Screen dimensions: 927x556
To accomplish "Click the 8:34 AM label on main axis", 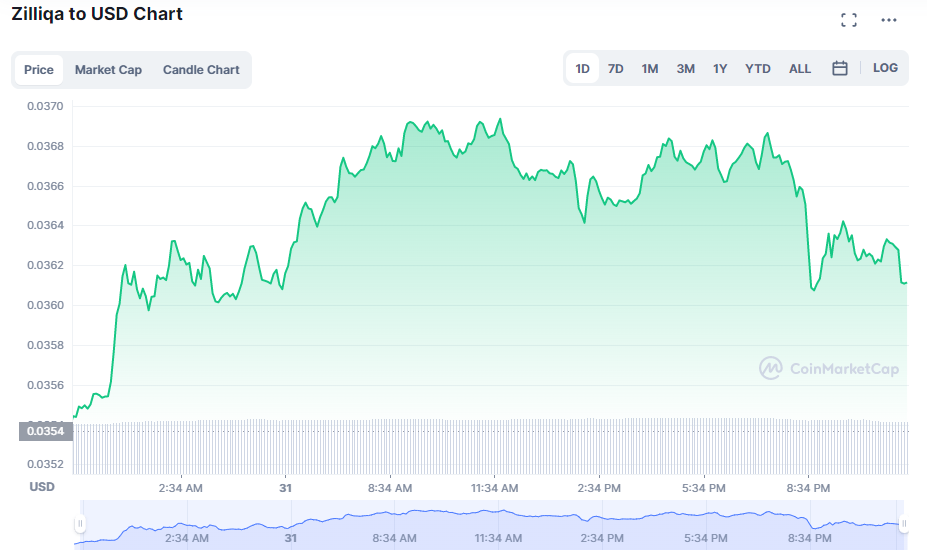I will coord(390,489).
